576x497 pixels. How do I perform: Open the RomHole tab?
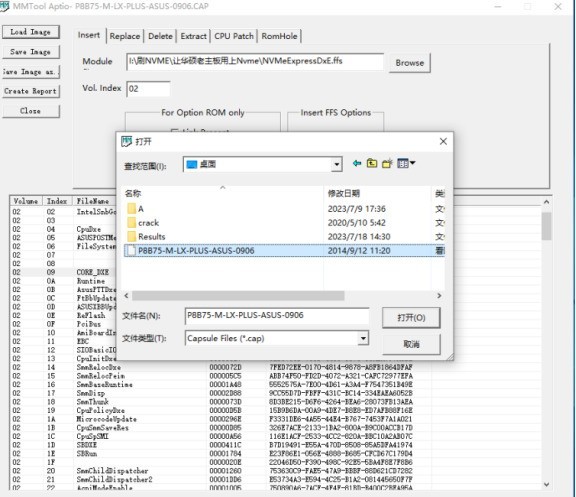(279, 36)
